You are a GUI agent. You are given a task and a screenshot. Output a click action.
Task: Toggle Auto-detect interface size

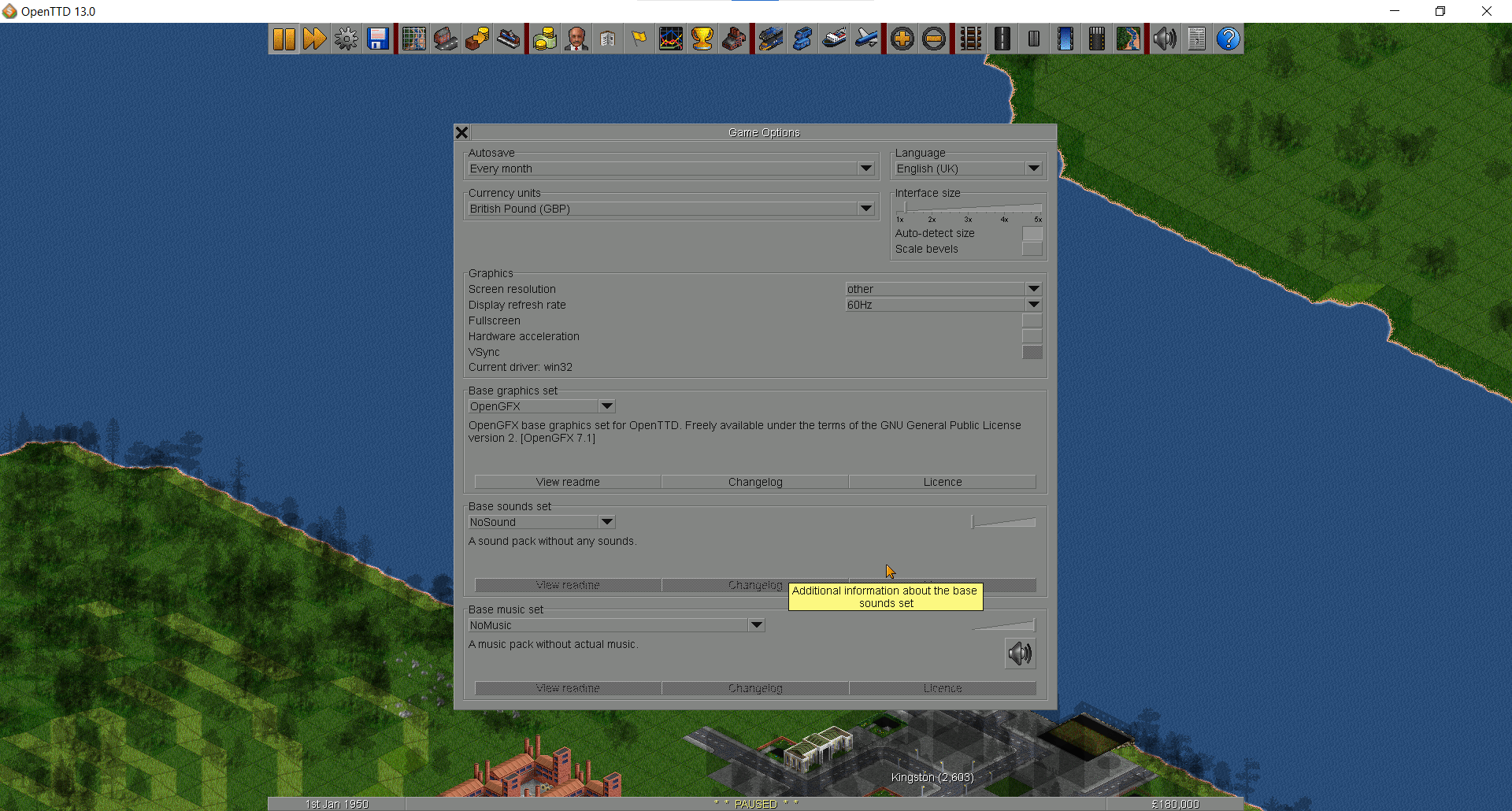pos(1032,233)
